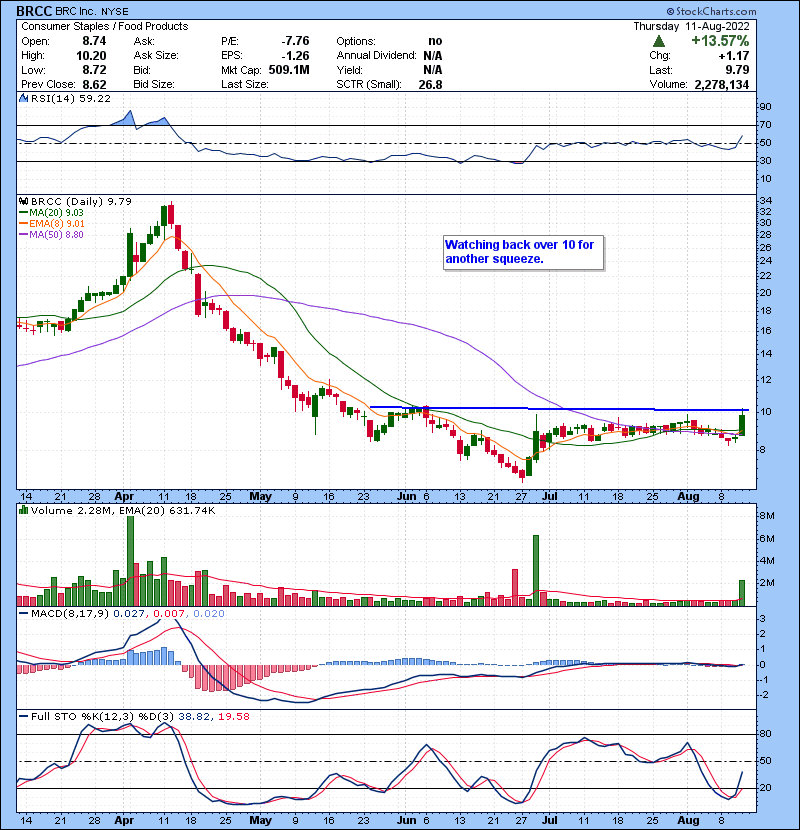
Task: Click the blue line marker before Full STO
Action: coord(23,716)
